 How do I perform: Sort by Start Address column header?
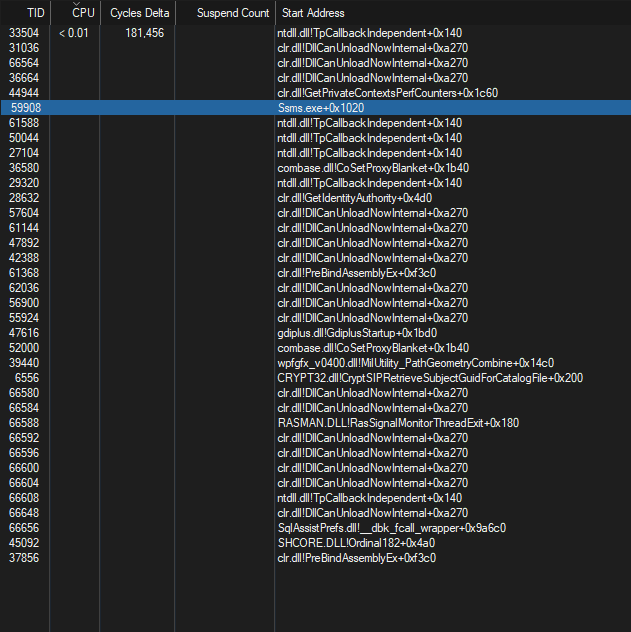(x=453, y=13)
